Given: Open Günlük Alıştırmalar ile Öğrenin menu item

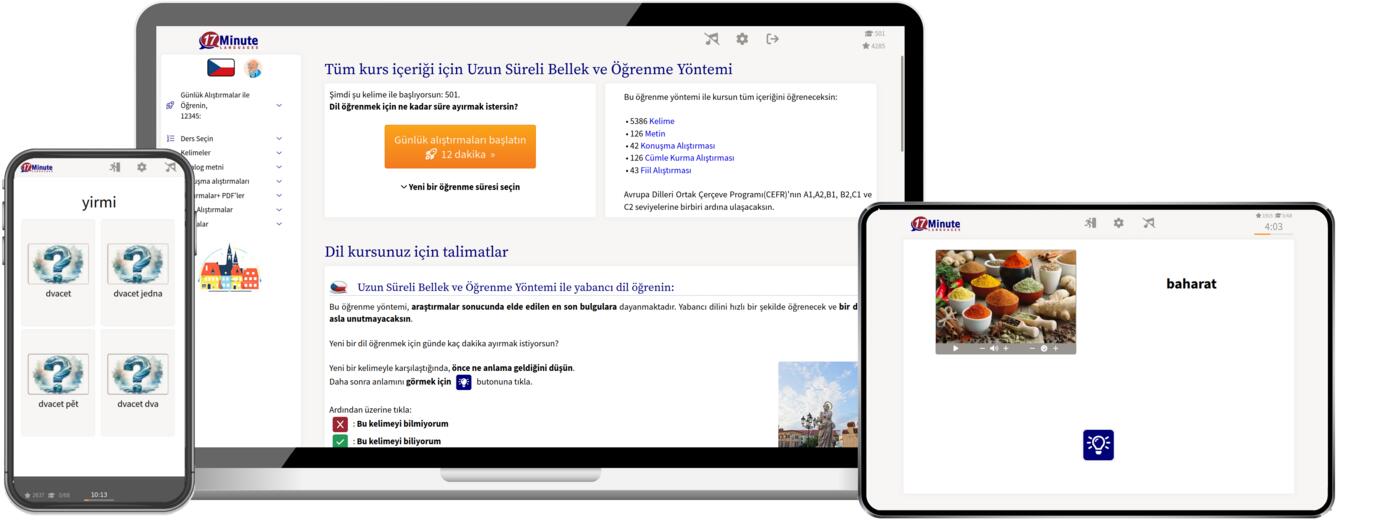Looking at the screenshot, I should coord(214,105).
